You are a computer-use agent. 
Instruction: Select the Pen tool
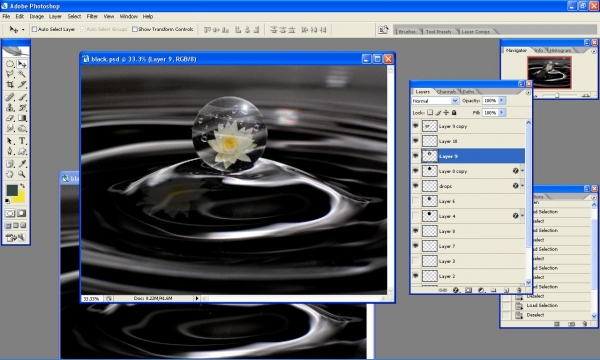[10, 151]
